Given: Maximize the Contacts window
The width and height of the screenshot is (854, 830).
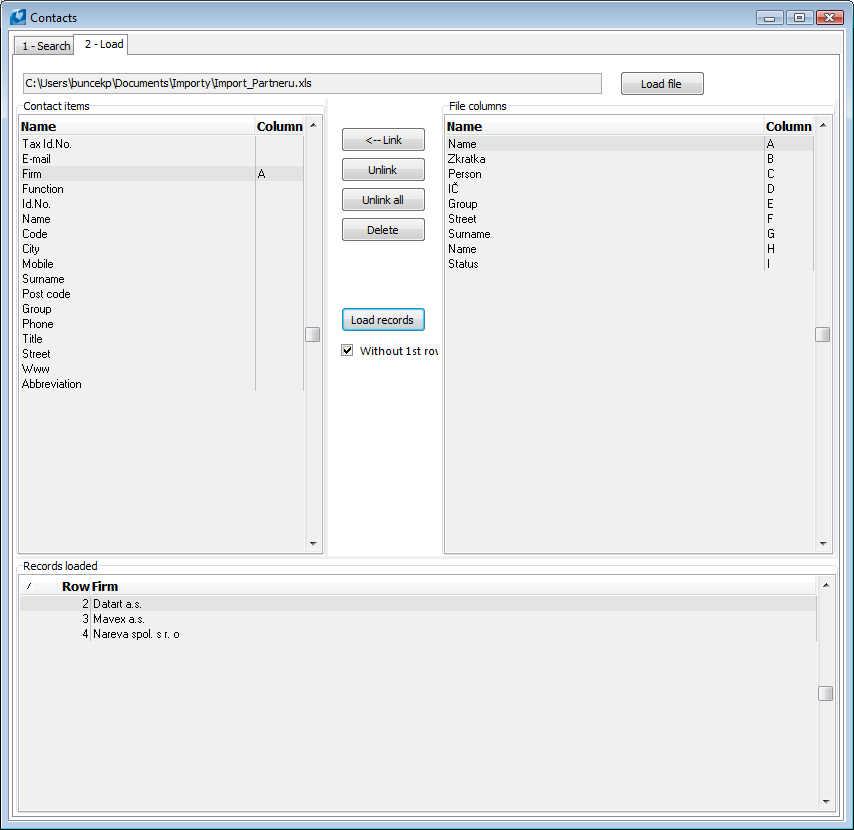Looking at the screenshot, I should [800, 18].
